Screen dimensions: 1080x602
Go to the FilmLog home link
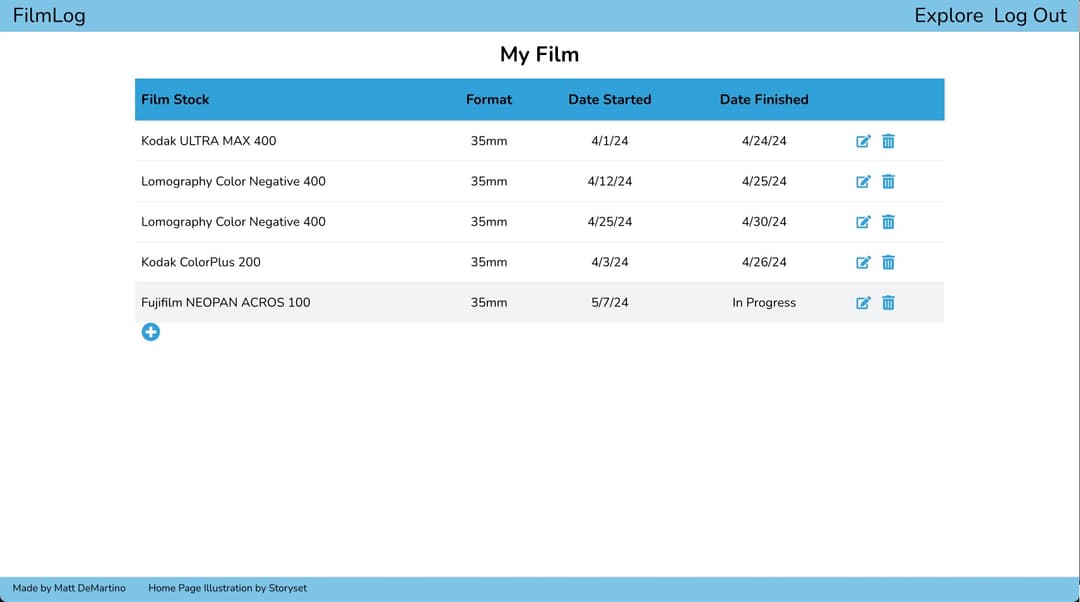(49, 15)
